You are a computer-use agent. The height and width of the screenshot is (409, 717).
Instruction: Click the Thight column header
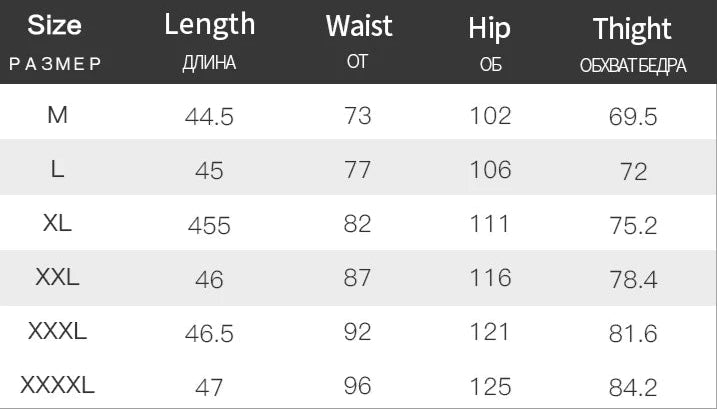632,28
